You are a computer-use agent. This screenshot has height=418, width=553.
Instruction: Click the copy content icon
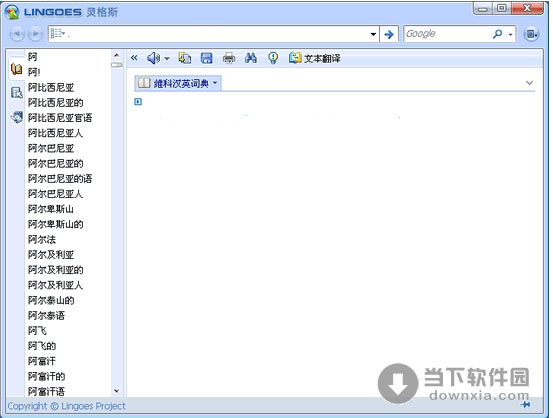[185, 58]
